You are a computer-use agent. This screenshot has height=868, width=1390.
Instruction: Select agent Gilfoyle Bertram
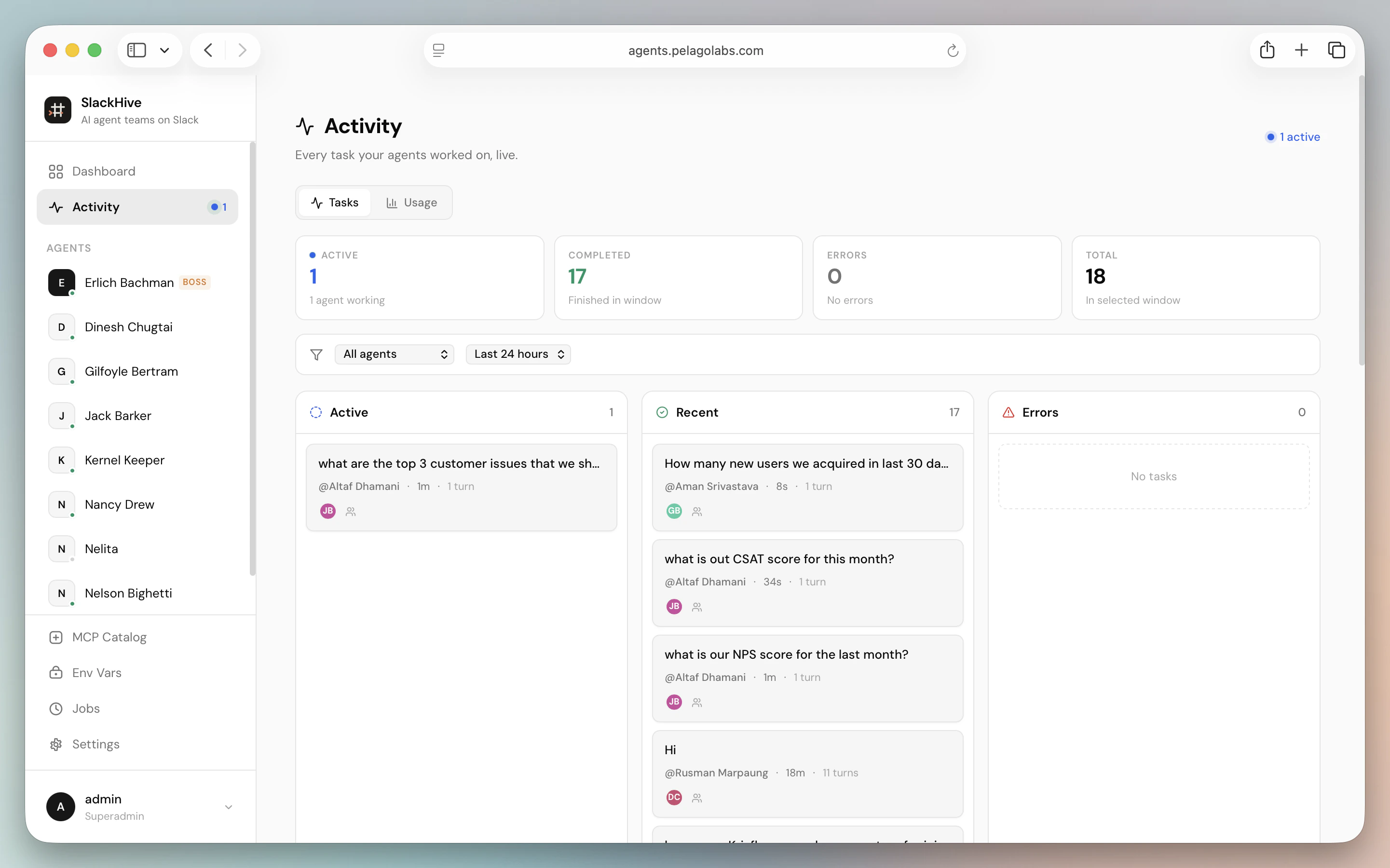click(137, 371)
